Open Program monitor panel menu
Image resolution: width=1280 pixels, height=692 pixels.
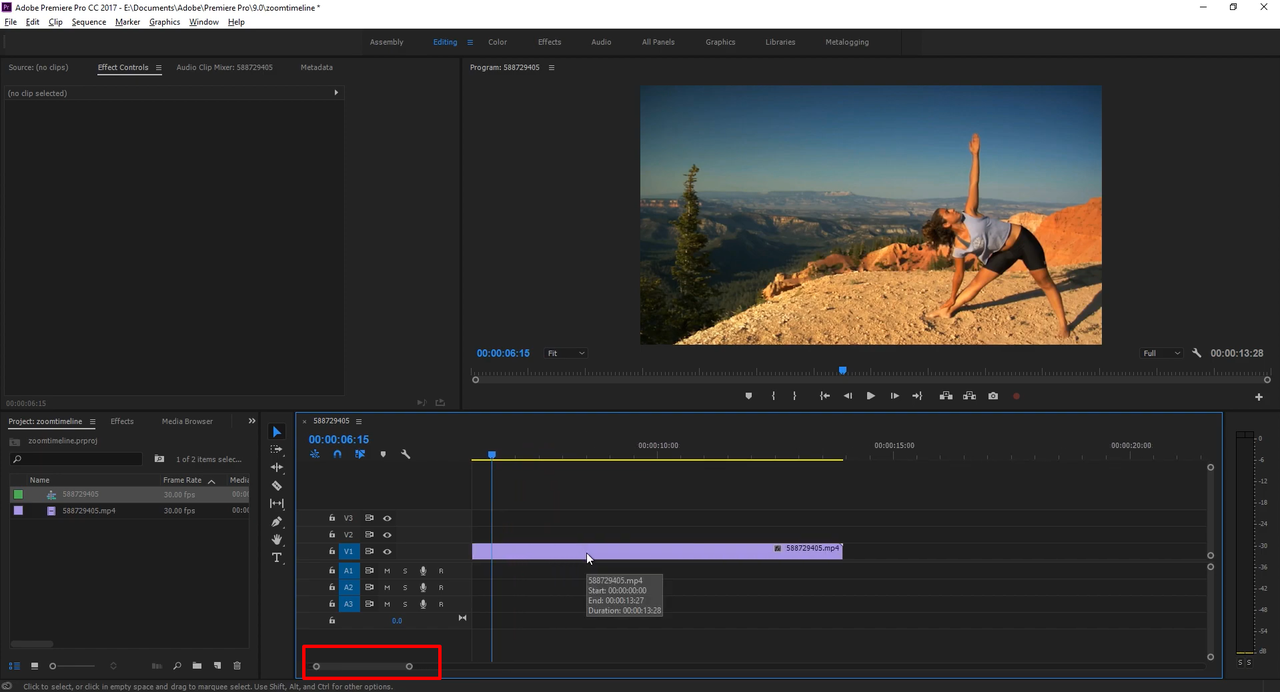click(x=551, y=68)
